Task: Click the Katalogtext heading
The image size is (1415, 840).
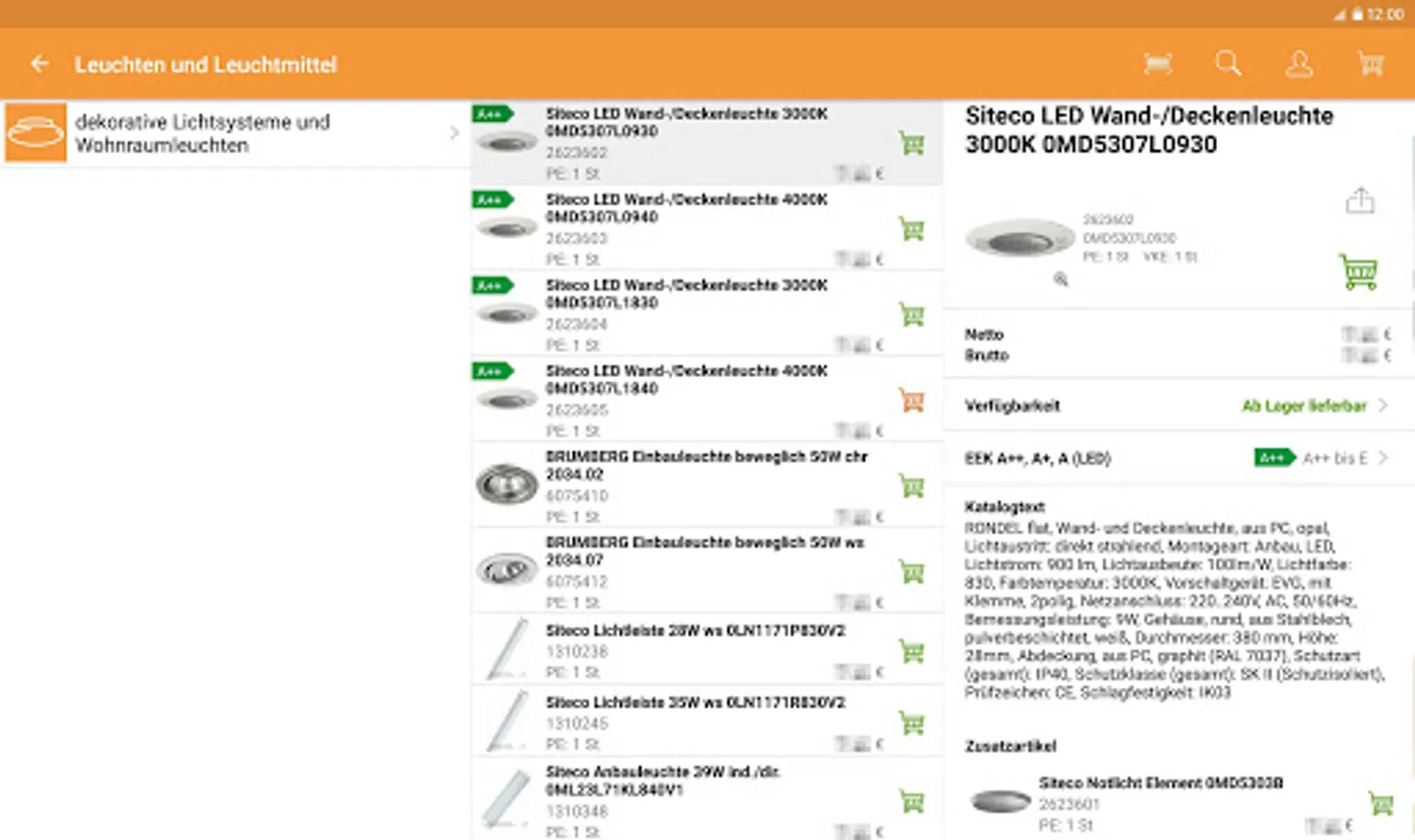Action: (x=1004, y=507)
